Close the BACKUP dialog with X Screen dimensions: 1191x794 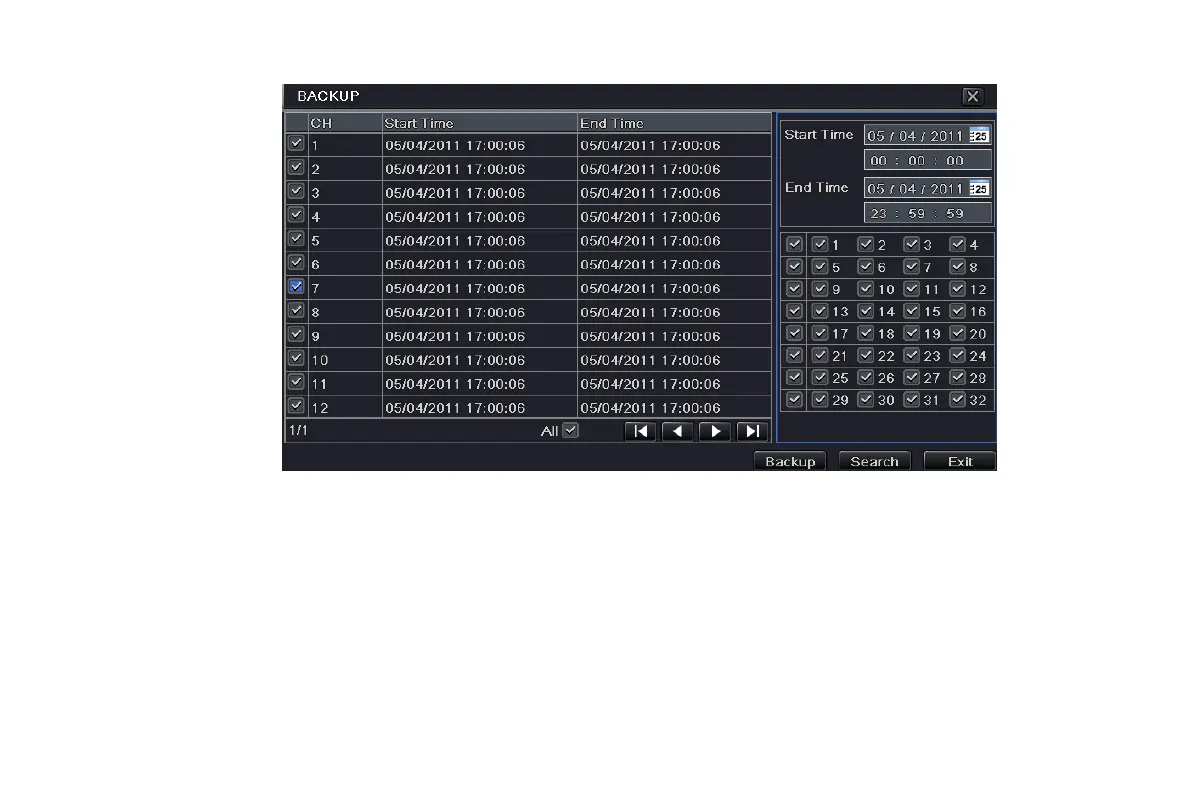click(x=972, y=96)
